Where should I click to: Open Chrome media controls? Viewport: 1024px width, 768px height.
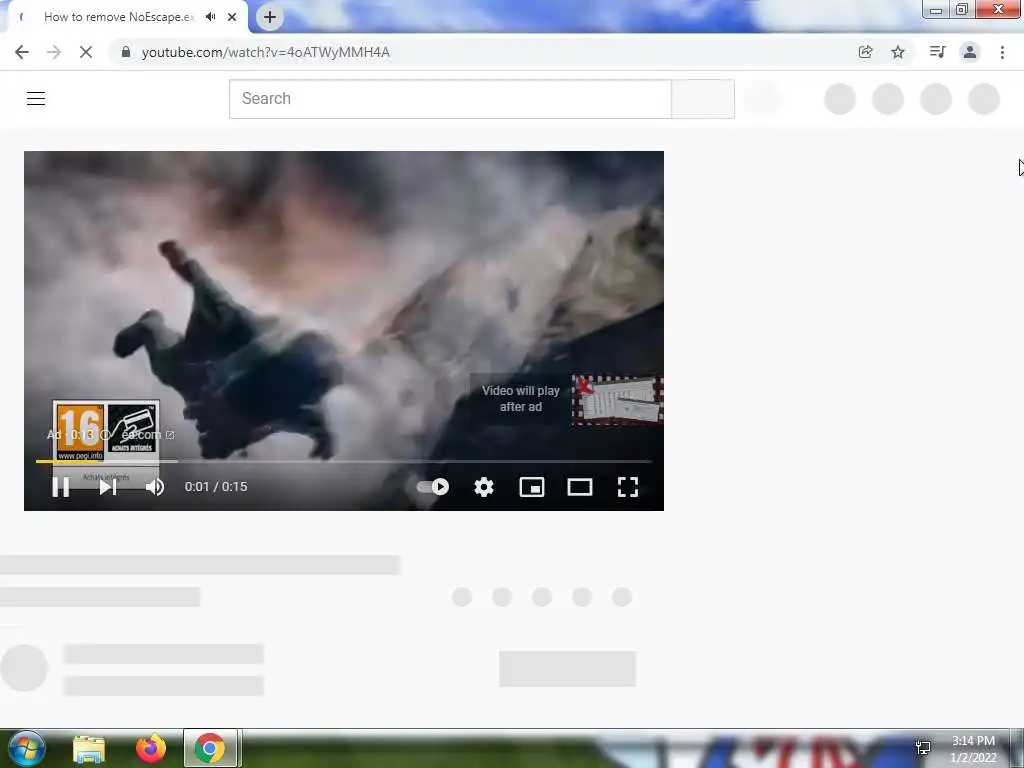pyautogui.click(x=937, y=52)
